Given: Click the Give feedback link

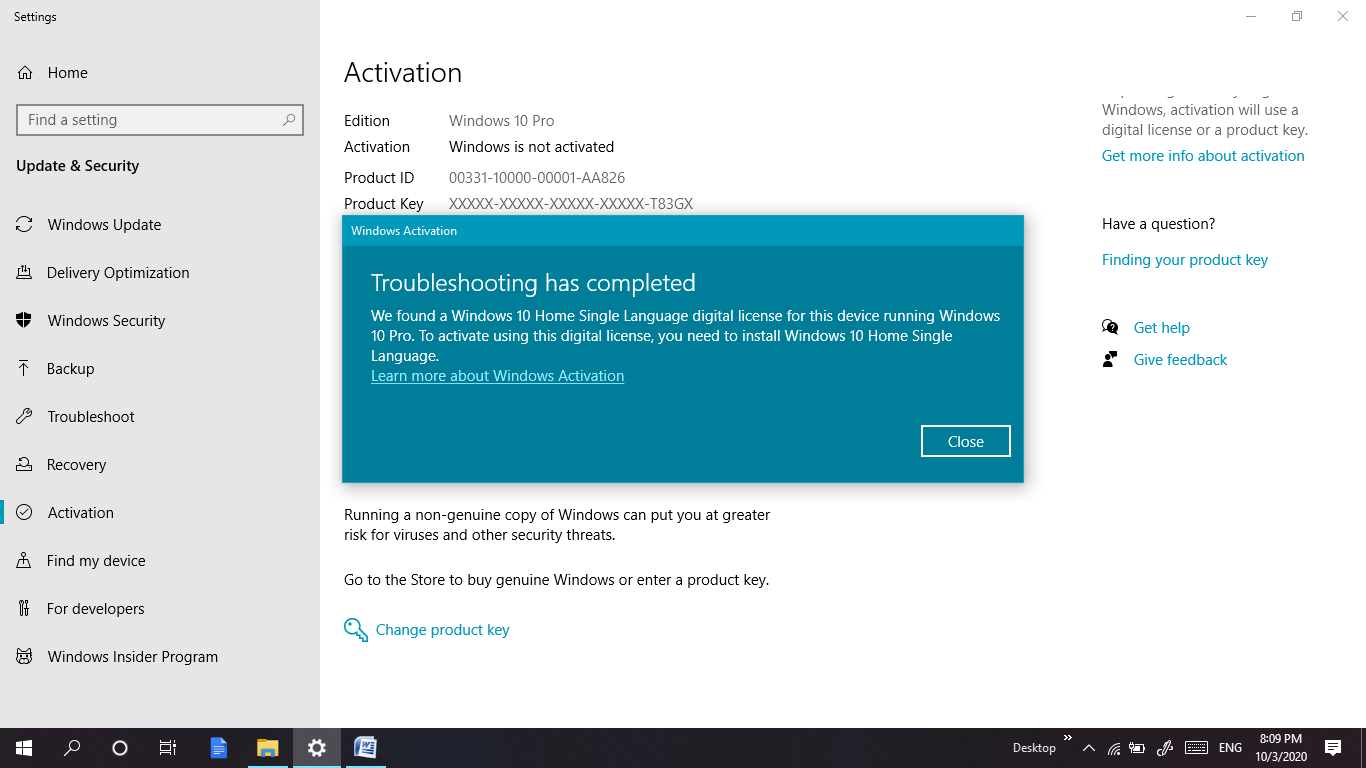Looking at the screenshot, I should pyautogui.click(x=1180, y=360).
